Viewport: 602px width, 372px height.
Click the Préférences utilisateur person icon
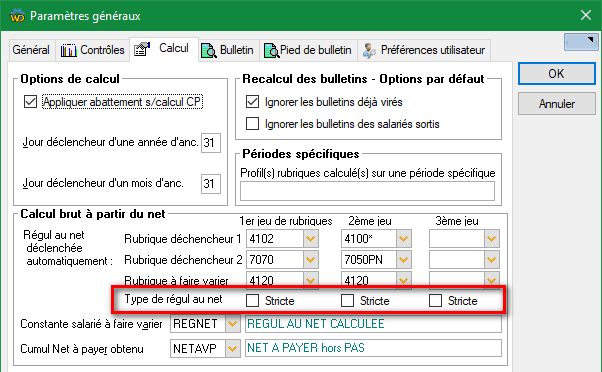point(369,50)
